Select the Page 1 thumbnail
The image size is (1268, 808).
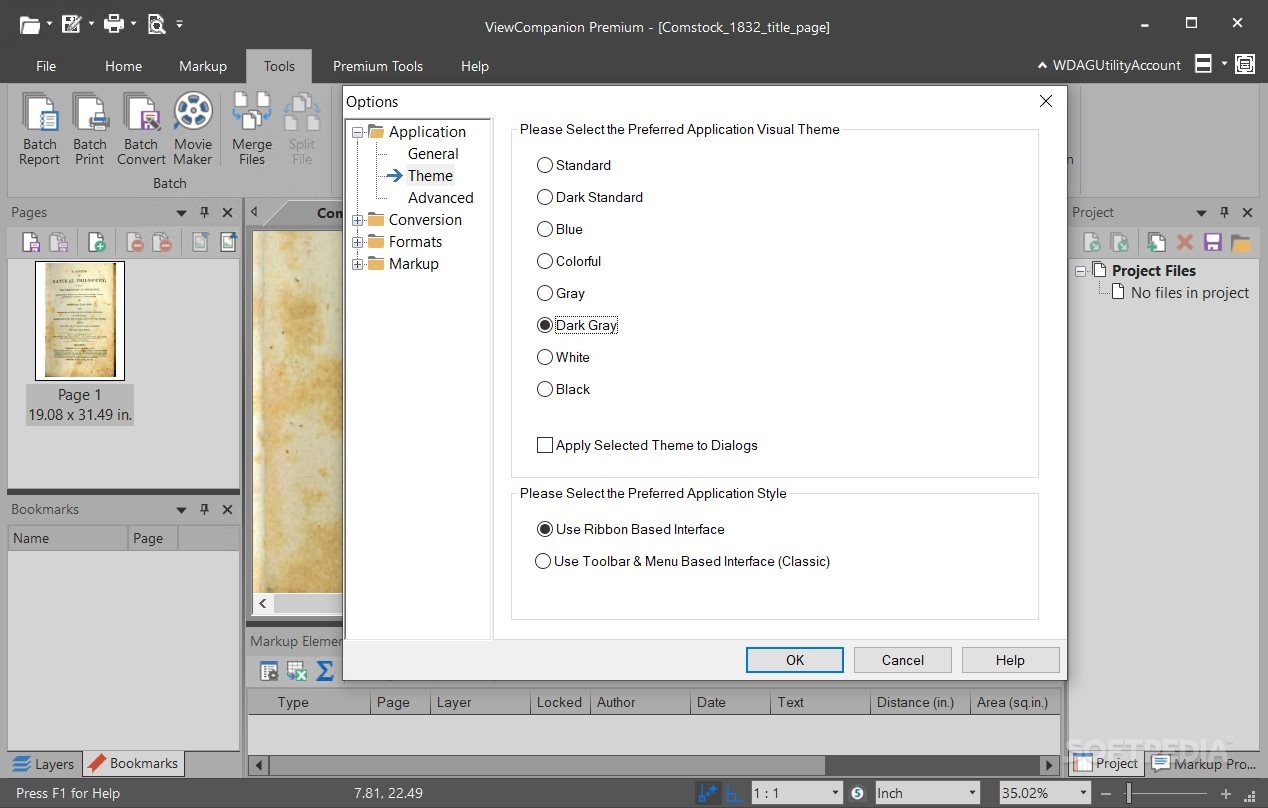point(80,321)
